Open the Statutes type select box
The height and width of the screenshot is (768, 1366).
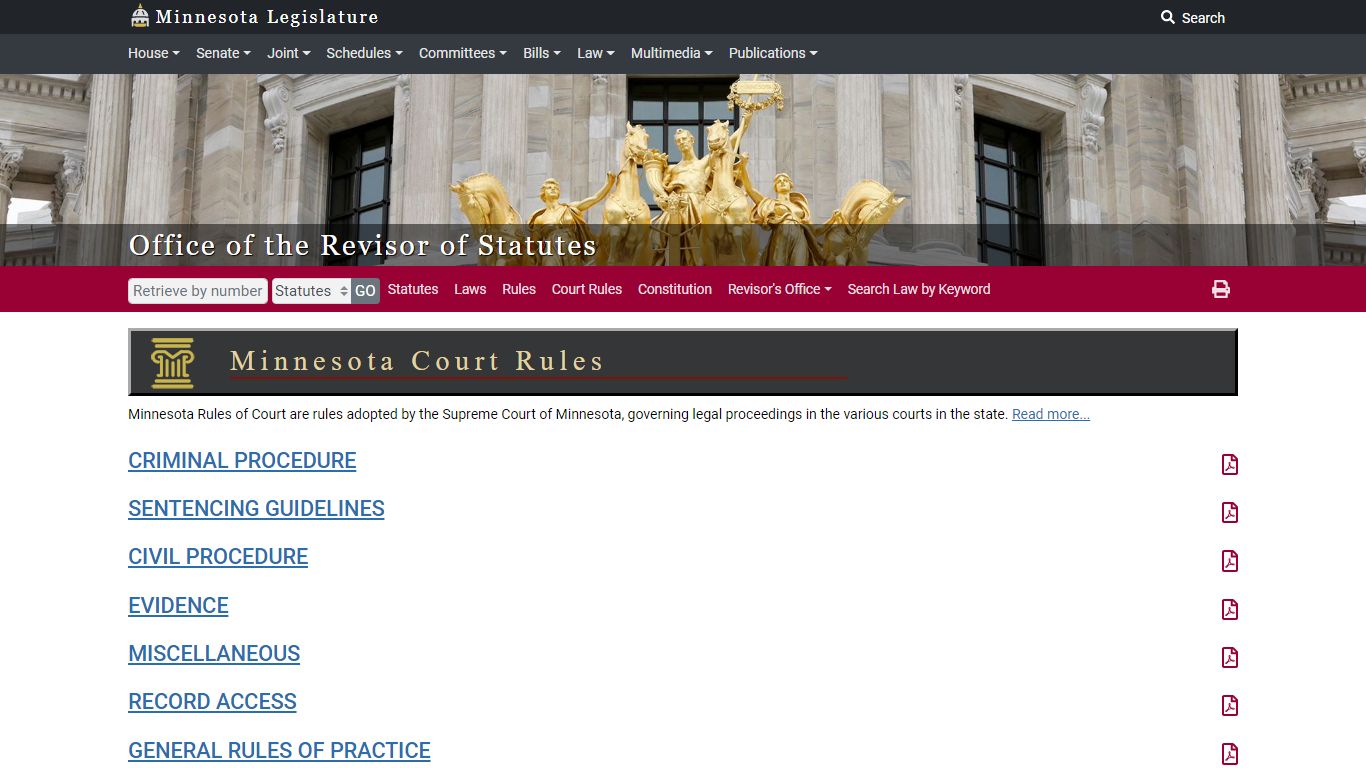click(311, 291)
